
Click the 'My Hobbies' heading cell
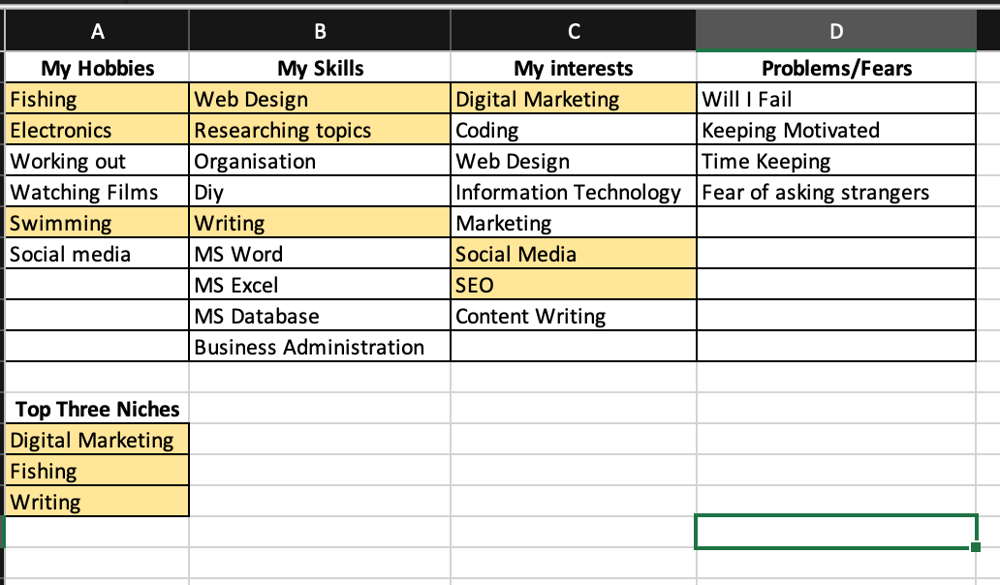point(97,67)
